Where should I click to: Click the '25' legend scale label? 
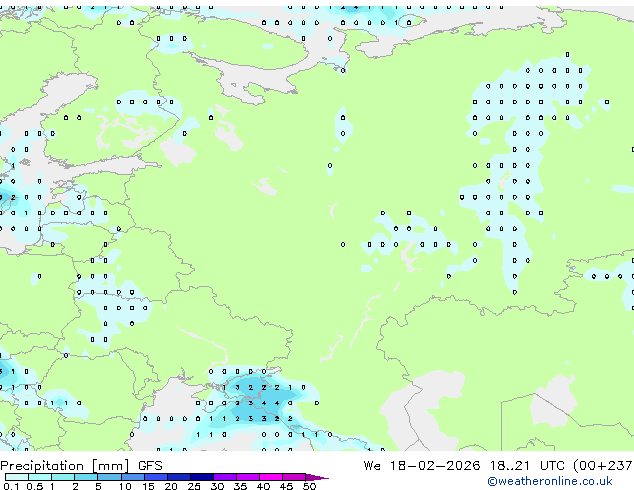coord(194,486)
